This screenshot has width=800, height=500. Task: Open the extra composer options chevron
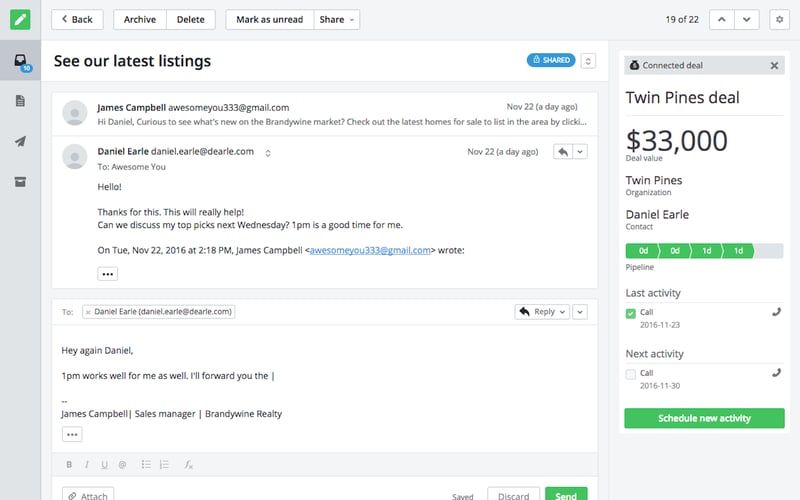point(580,312)
